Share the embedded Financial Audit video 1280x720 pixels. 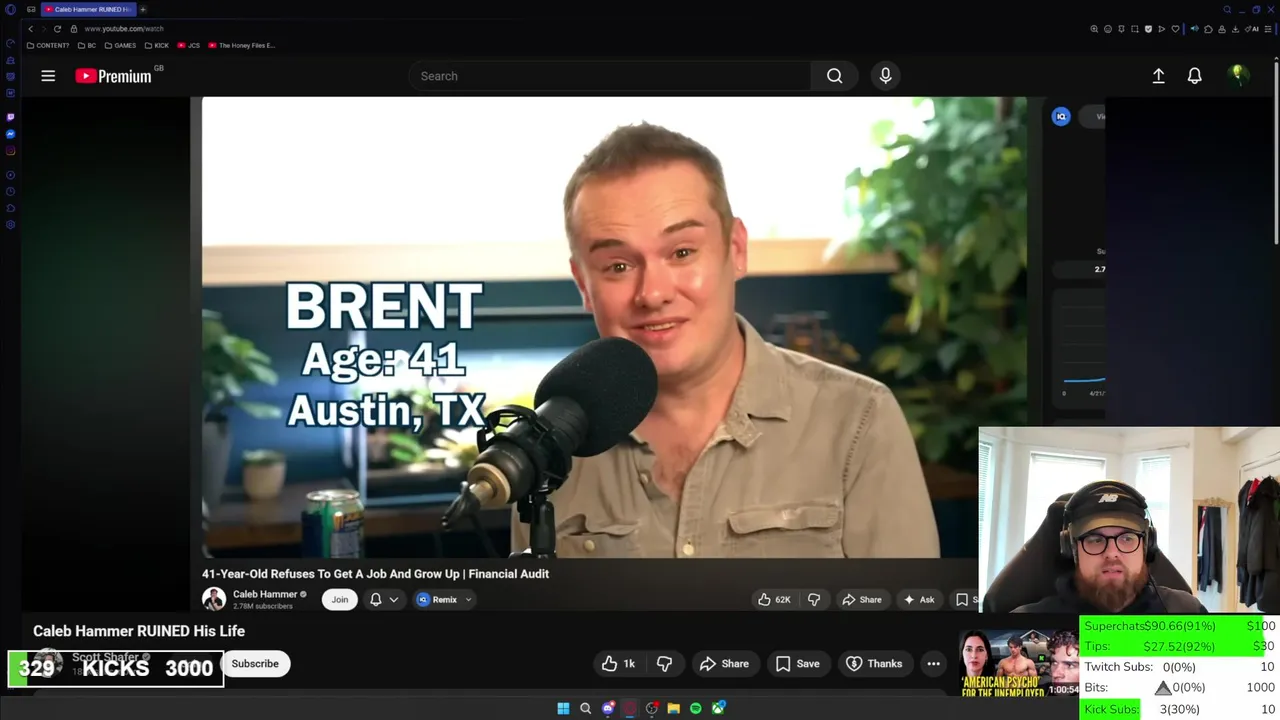pos(861,600)
